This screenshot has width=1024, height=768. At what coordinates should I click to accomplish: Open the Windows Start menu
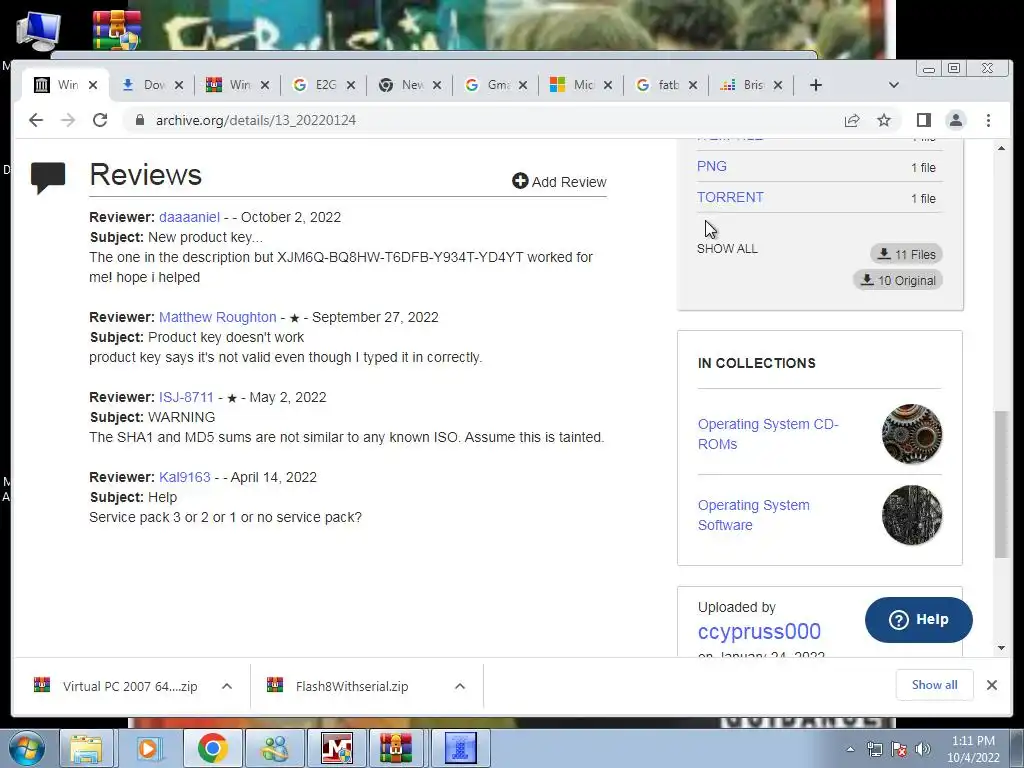pos(27,749)
